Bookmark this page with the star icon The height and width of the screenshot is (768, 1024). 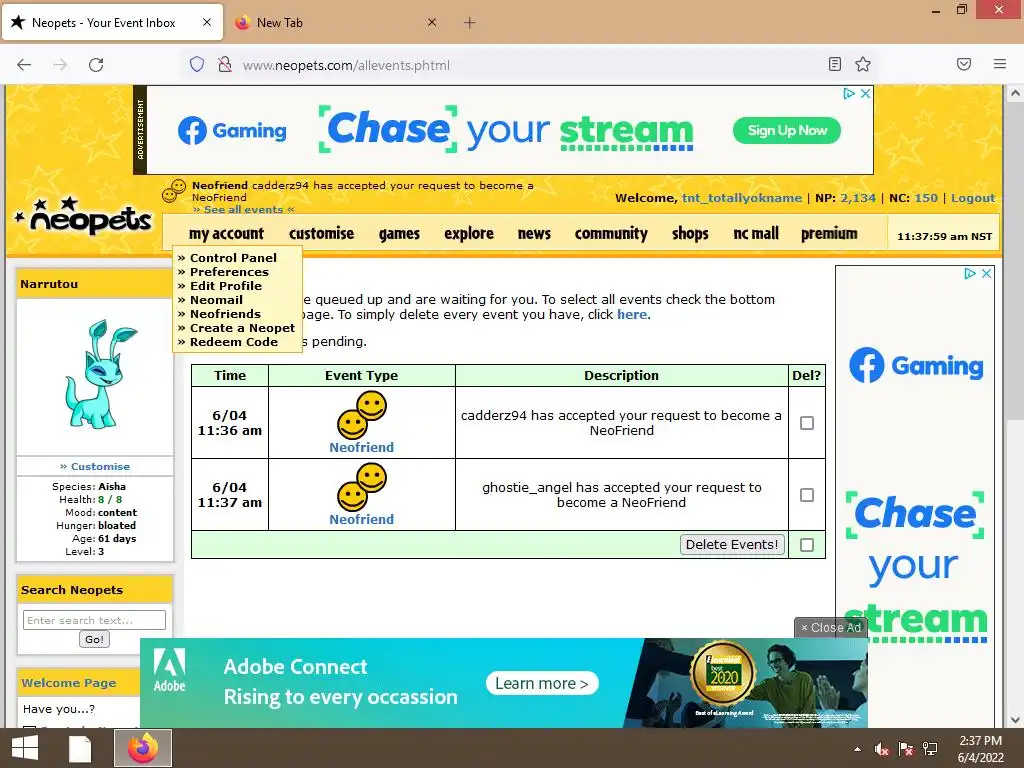(863, 64)
